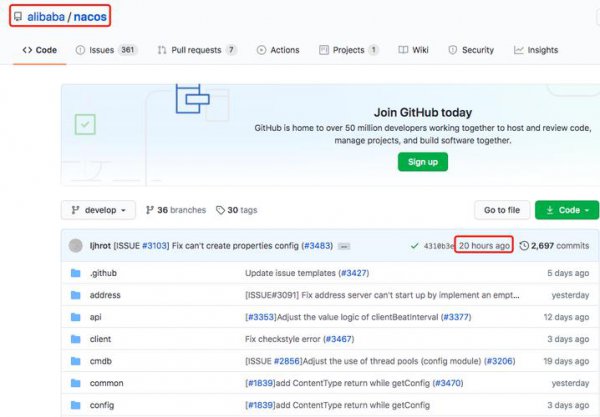
Task: Click the repository book icon beside alibaba
Action: [18, 17]
